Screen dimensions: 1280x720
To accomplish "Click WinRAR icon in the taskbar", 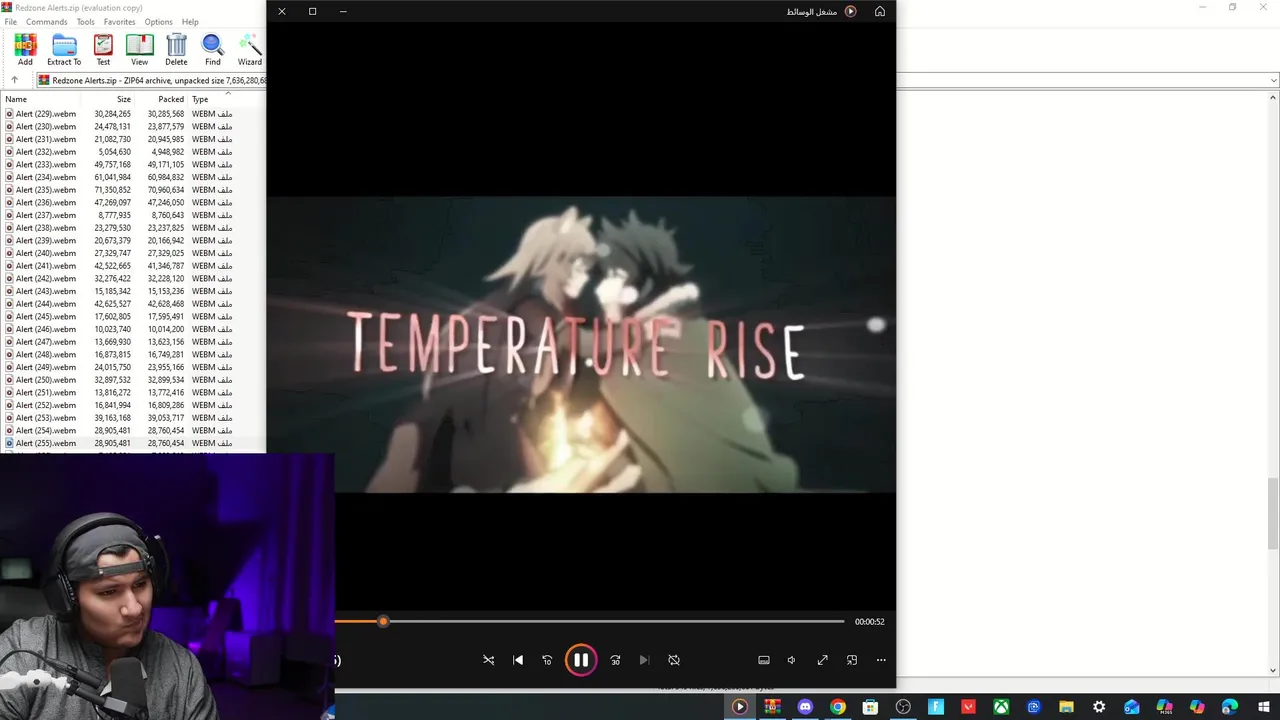I will click(x=772, y=707).
